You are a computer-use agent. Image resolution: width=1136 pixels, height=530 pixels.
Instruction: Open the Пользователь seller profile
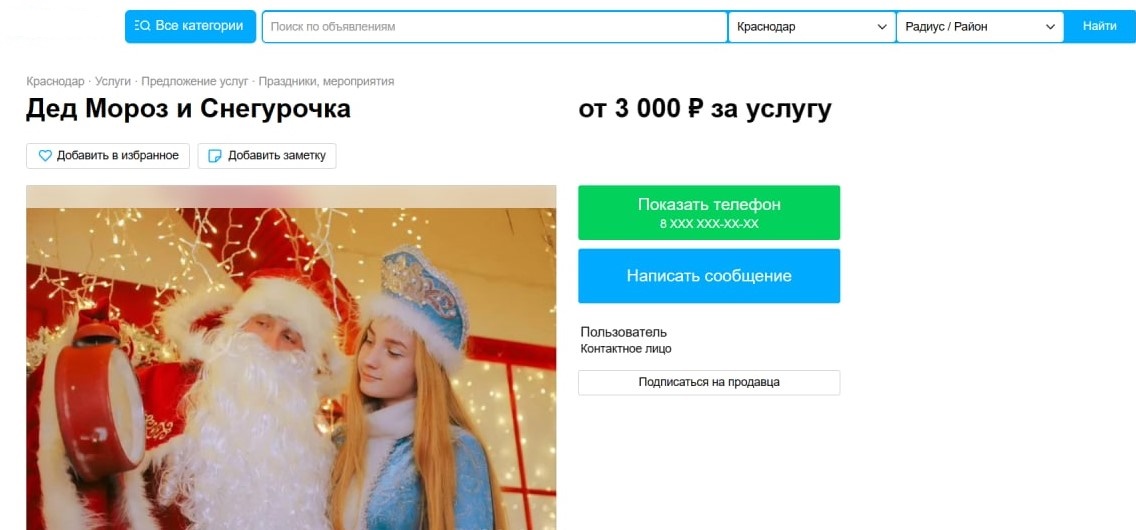tap(624, 332)
